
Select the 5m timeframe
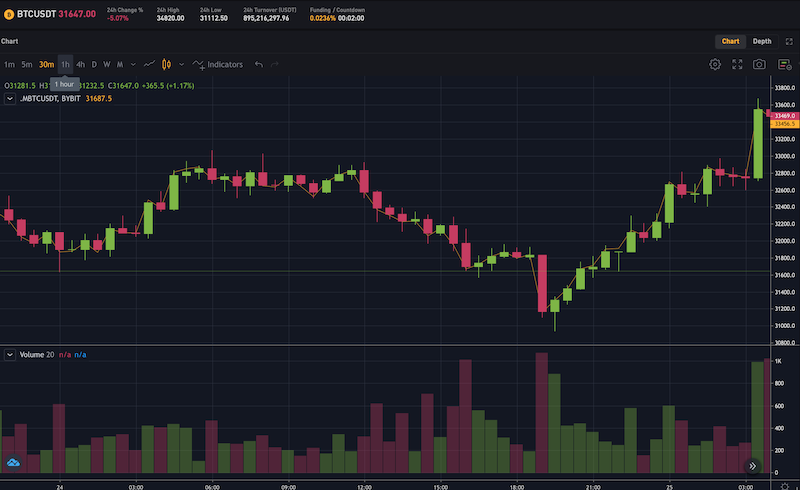(x=27, y=64)
